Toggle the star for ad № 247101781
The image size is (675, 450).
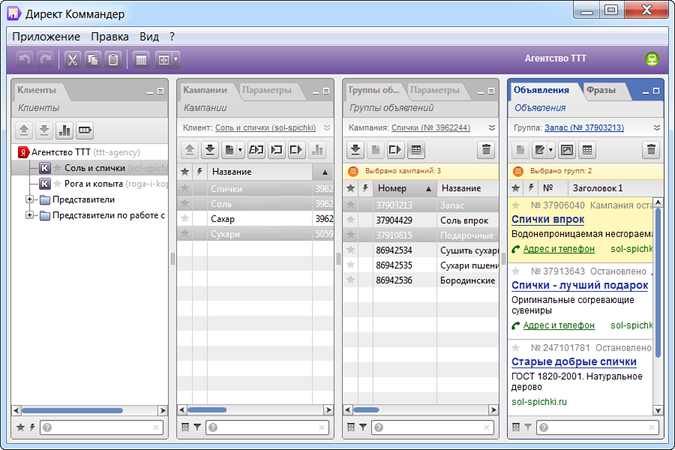516,348
